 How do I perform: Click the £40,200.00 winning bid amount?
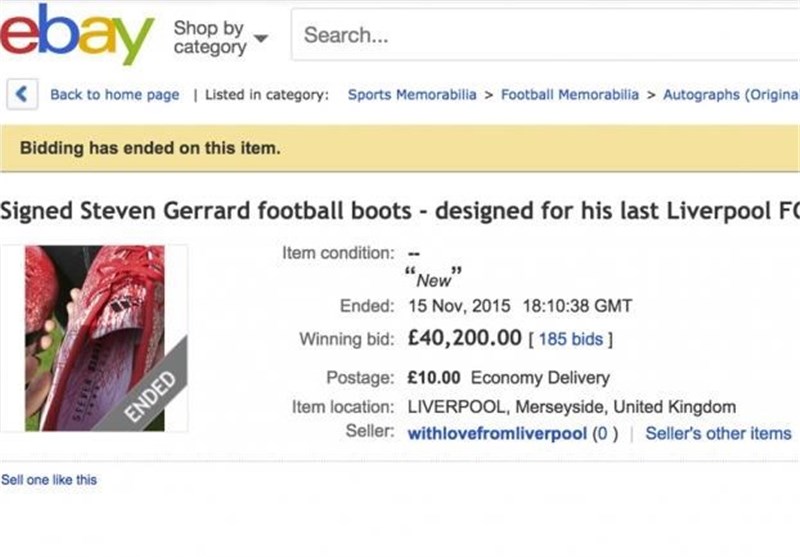(x=464, y=339)
